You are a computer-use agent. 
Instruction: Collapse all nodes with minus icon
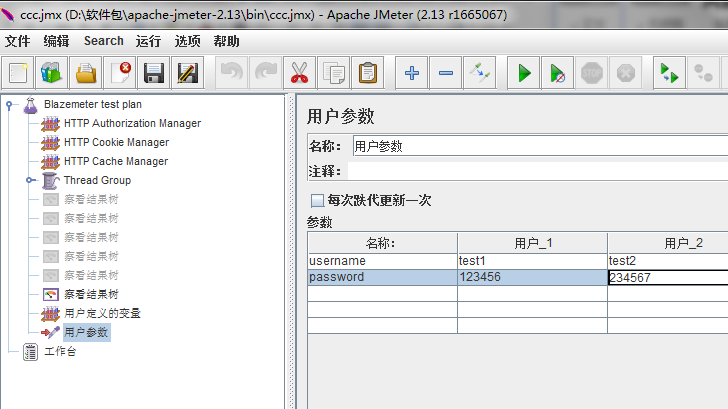[x=446, y=73]
